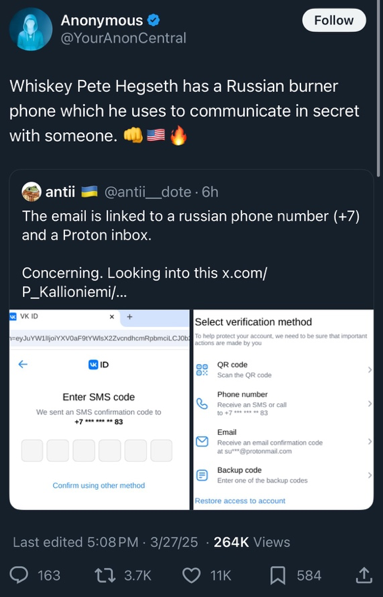Viewport: 383px width, 597px height.
Task: Open the @YourAnonCentral handle
Action: [123, 38]
